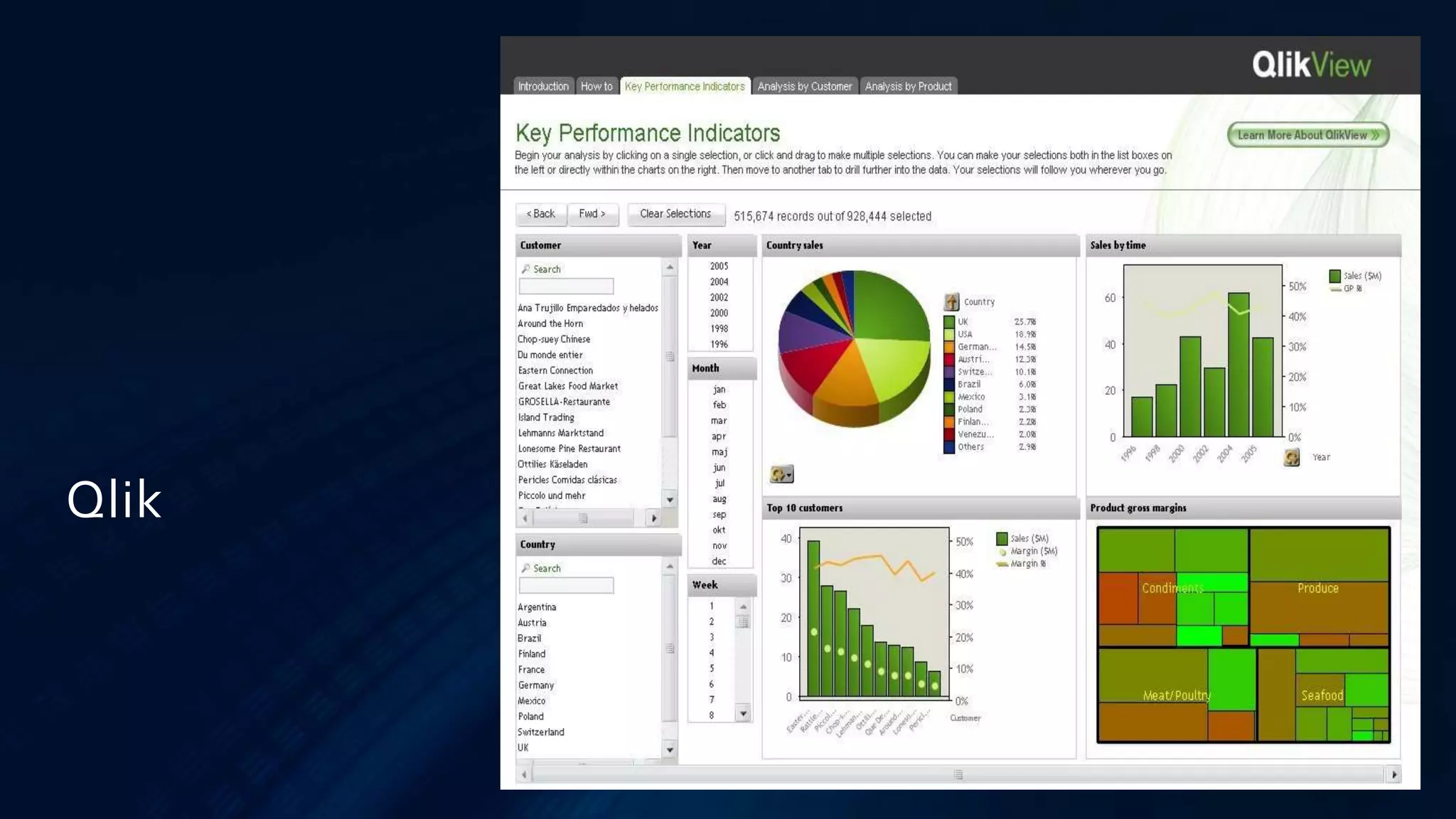Click the Year cycle icon under Sales by time
This screenshot has width=1456, height=819.
click(1292, 457)
